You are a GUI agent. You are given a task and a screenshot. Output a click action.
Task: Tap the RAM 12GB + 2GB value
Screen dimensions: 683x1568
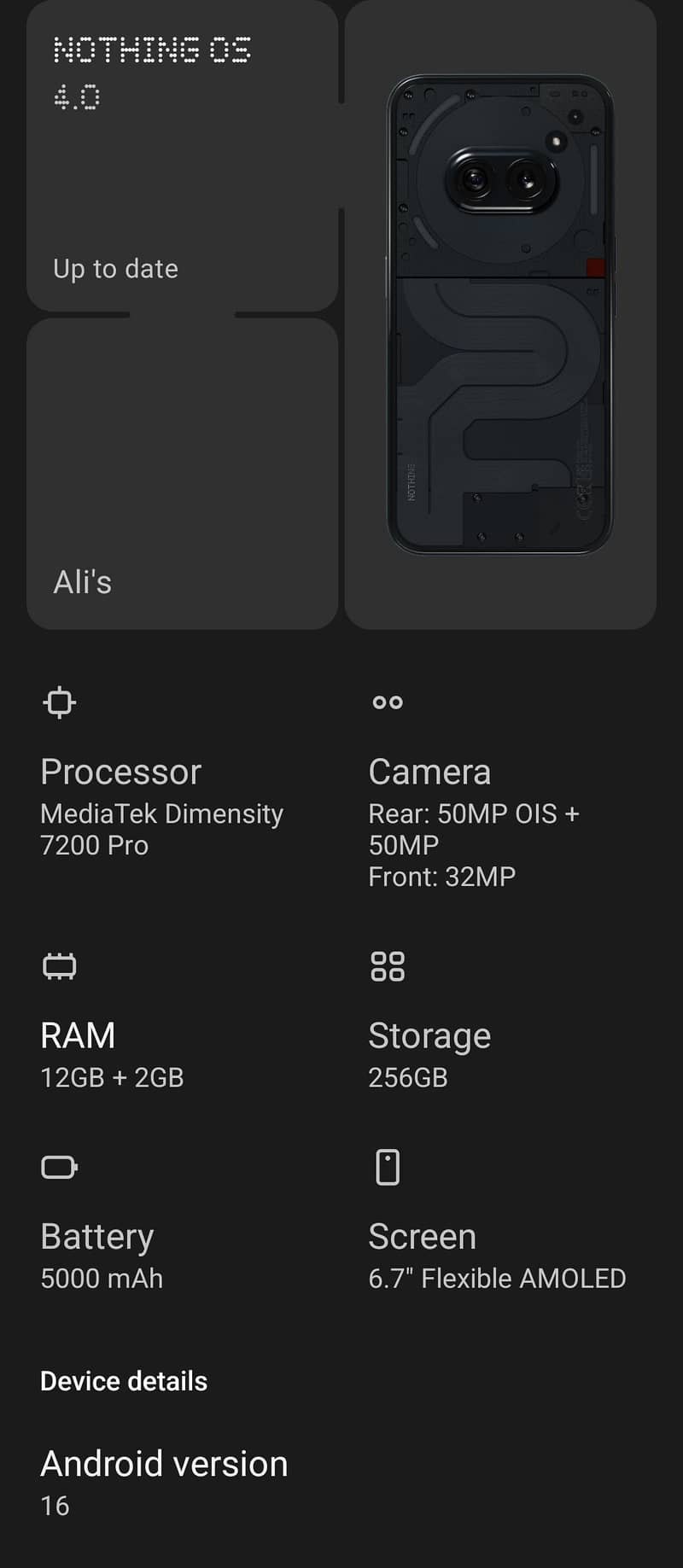point(112,1077)
